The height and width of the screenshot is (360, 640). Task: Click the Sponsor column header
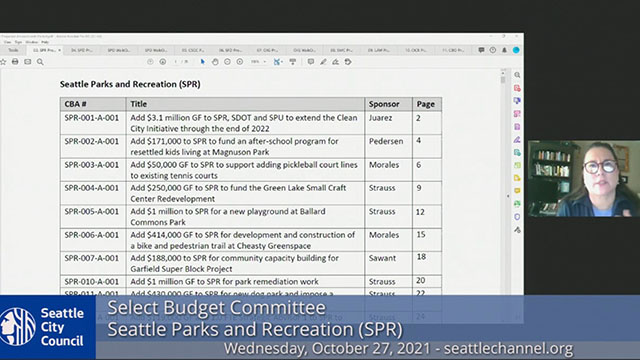tap(388, 104)
